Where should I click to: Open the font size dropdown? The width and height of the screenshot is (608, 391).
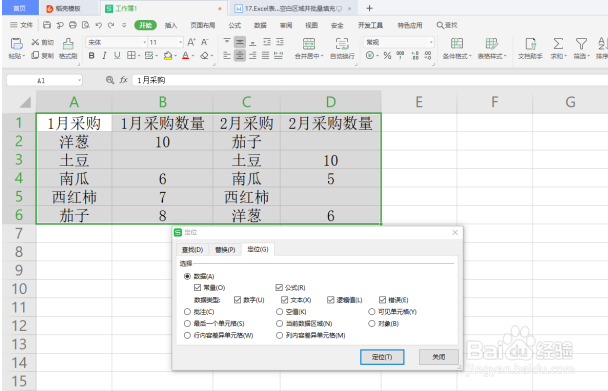click(181, 42)
